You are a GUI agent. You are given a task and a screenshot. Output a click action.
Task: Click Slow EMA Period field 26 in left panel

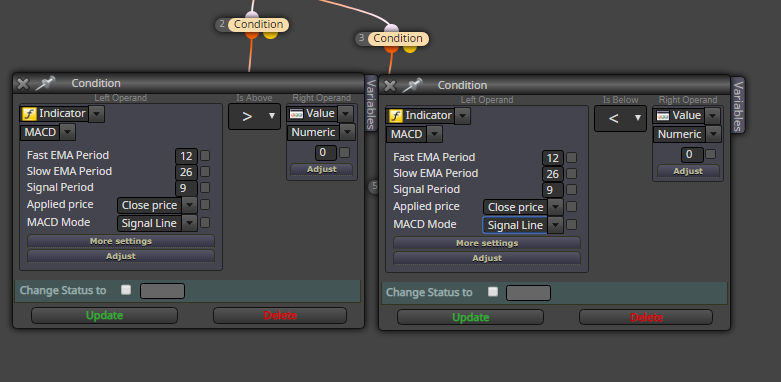186,173
